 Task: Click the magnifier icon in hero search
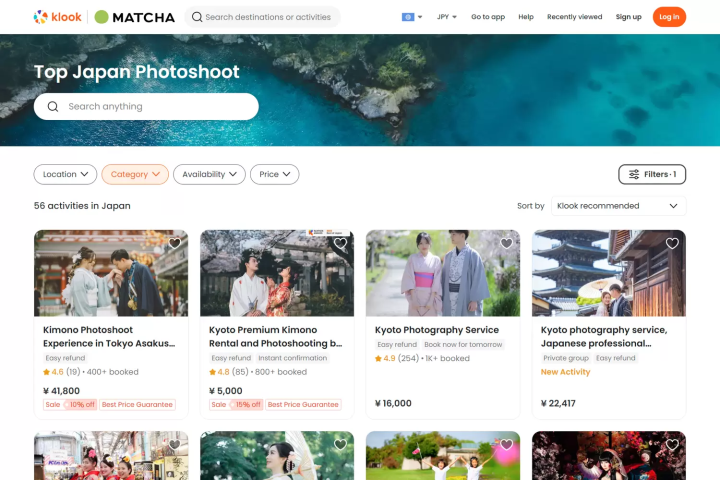[53, 107]
